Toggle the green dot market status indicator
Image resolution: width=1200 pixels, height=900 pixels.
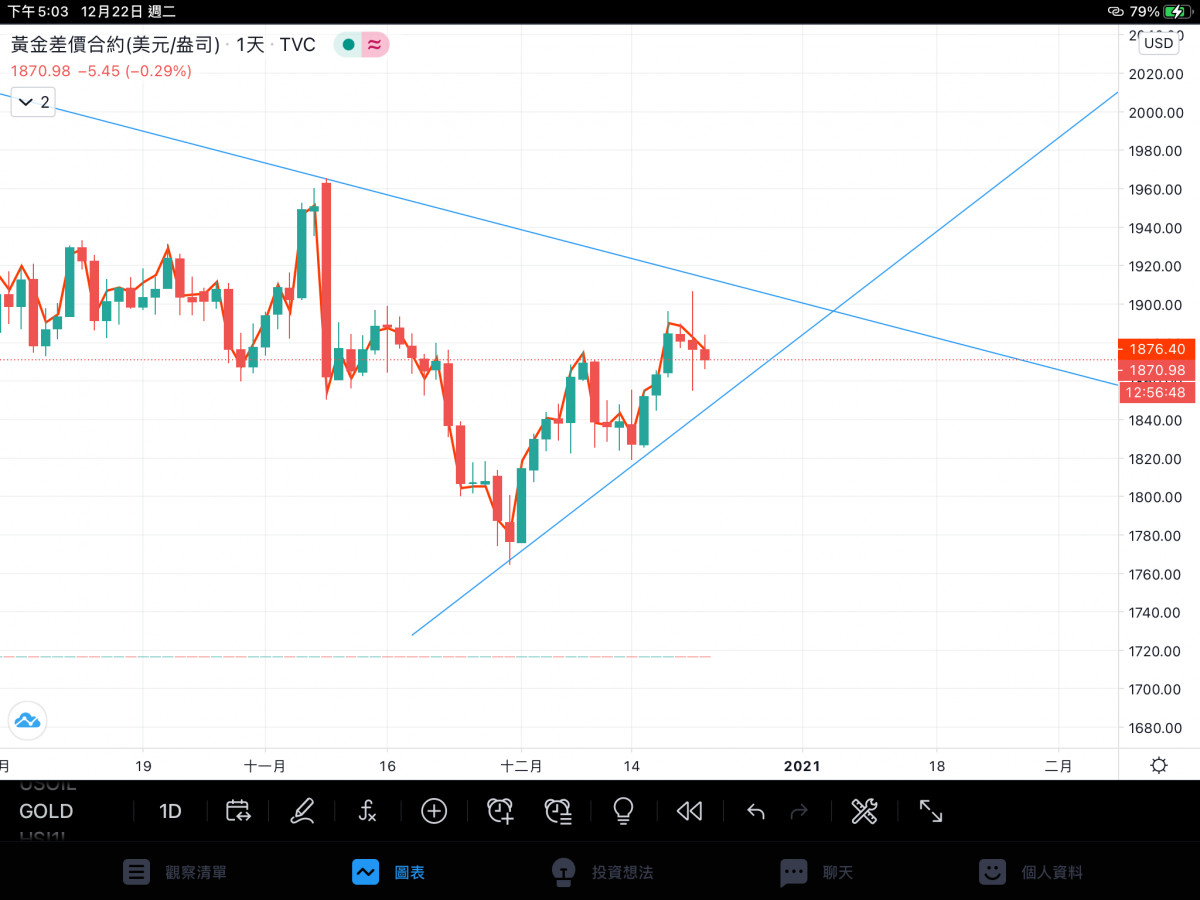pyautogui.click(x=347, y=45)
